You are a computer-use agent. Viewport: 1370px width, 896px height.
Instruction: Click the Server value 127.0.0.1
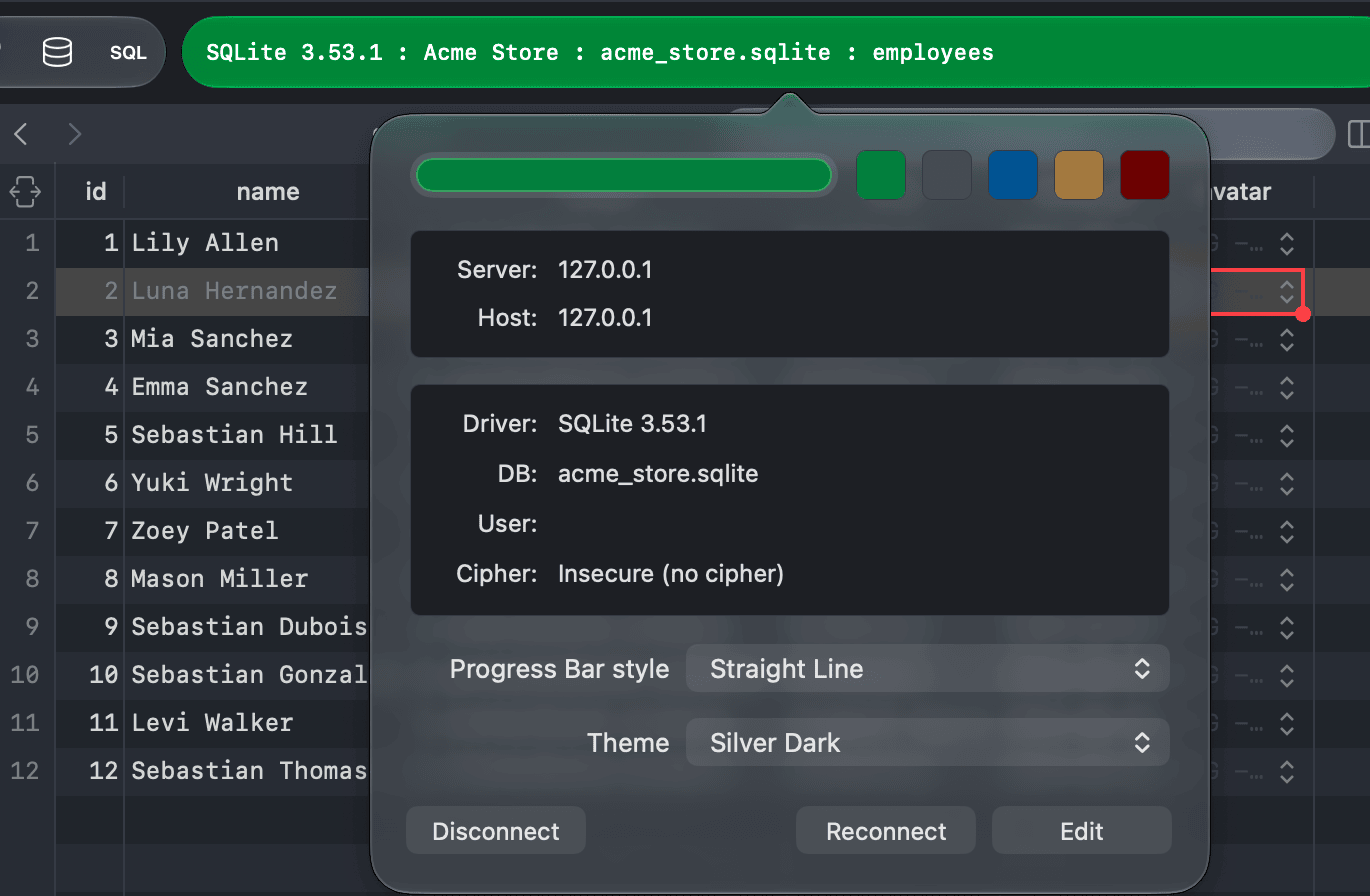click(605, 269)
